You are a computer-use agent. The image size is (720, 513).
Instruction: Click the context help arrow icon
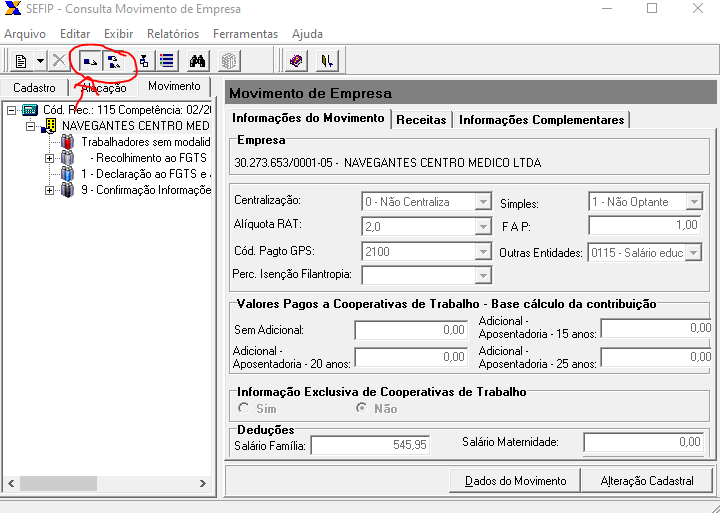click(x=327, y=61)
